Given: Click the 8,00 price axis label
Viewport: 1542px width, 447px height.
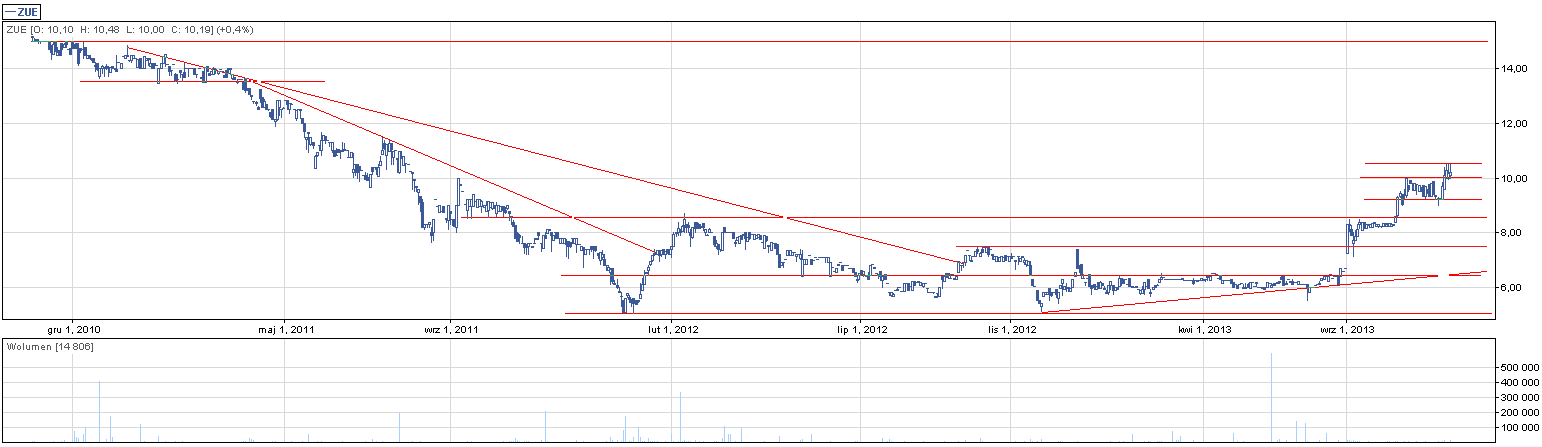Looking at the screenshot, I should 1510,233.
